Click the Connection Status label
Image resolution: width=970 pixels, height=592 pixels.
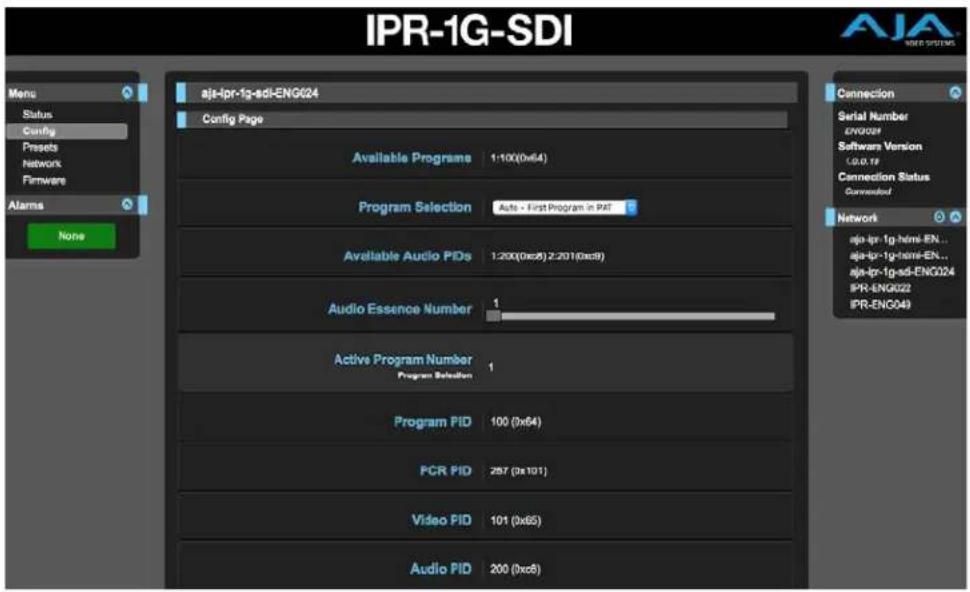(883, 176)
